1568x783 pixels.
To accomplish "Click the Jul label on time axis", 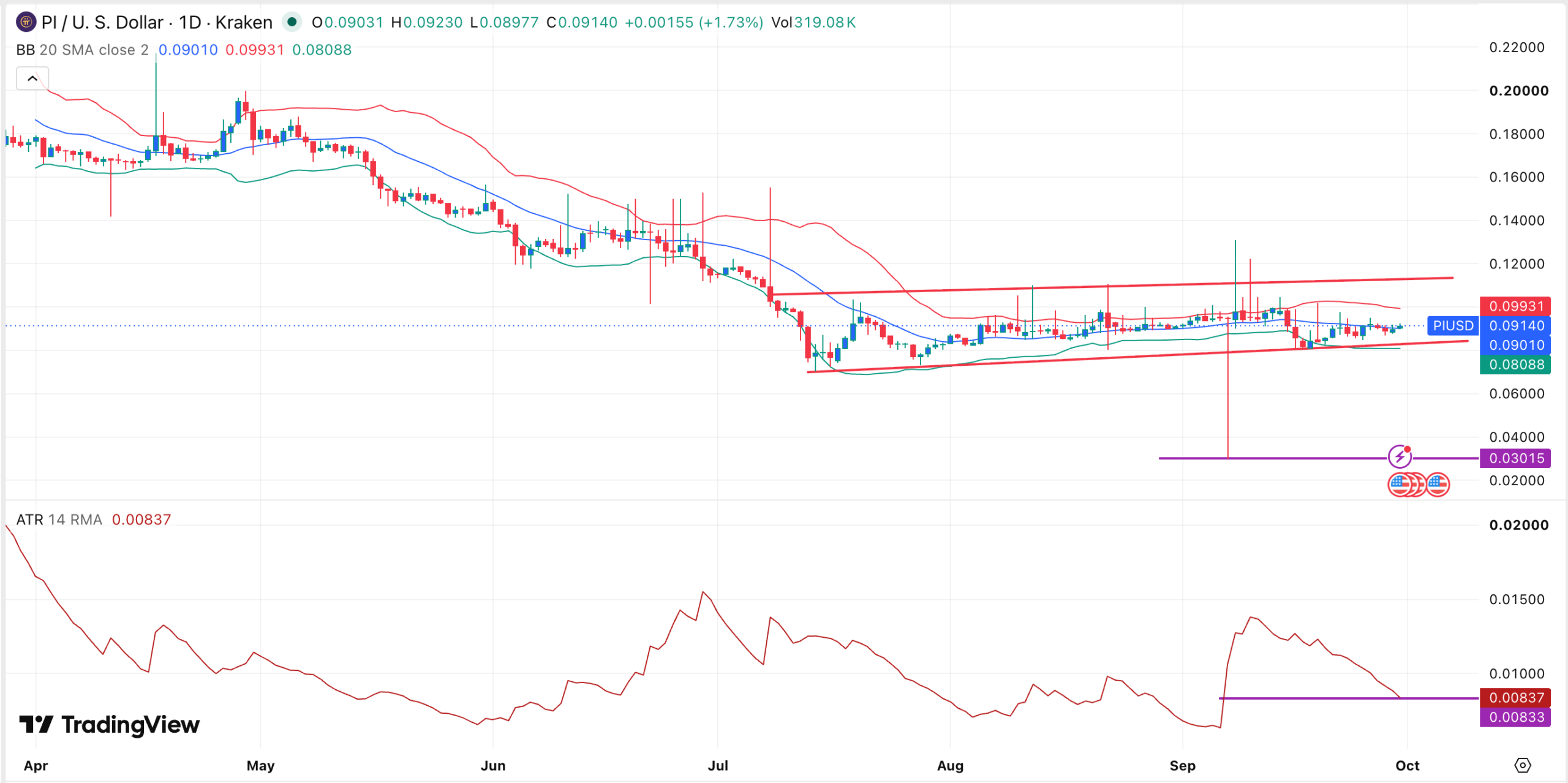I will (x=718, y=766).
